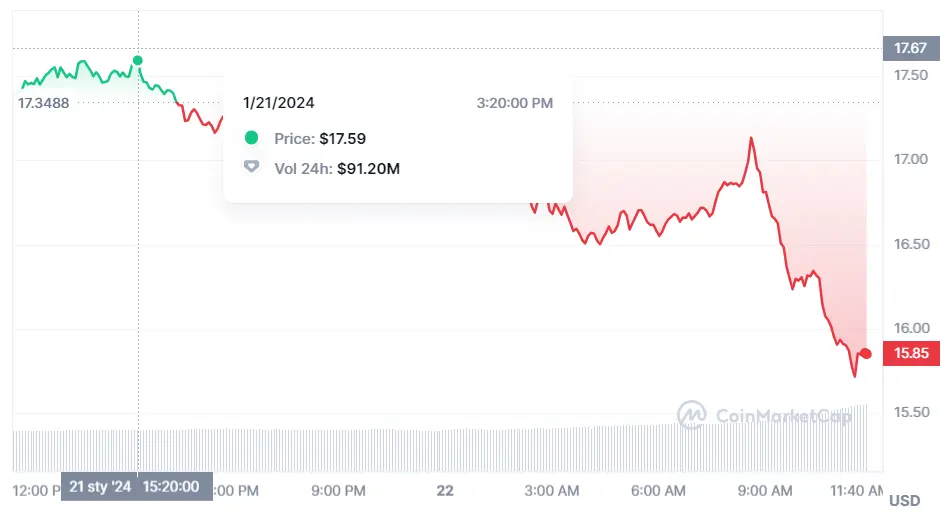The width and height of the screenshot is (947, 527).
Task: Click the 16.50 price axis label
Action: (x=910, y=244)
